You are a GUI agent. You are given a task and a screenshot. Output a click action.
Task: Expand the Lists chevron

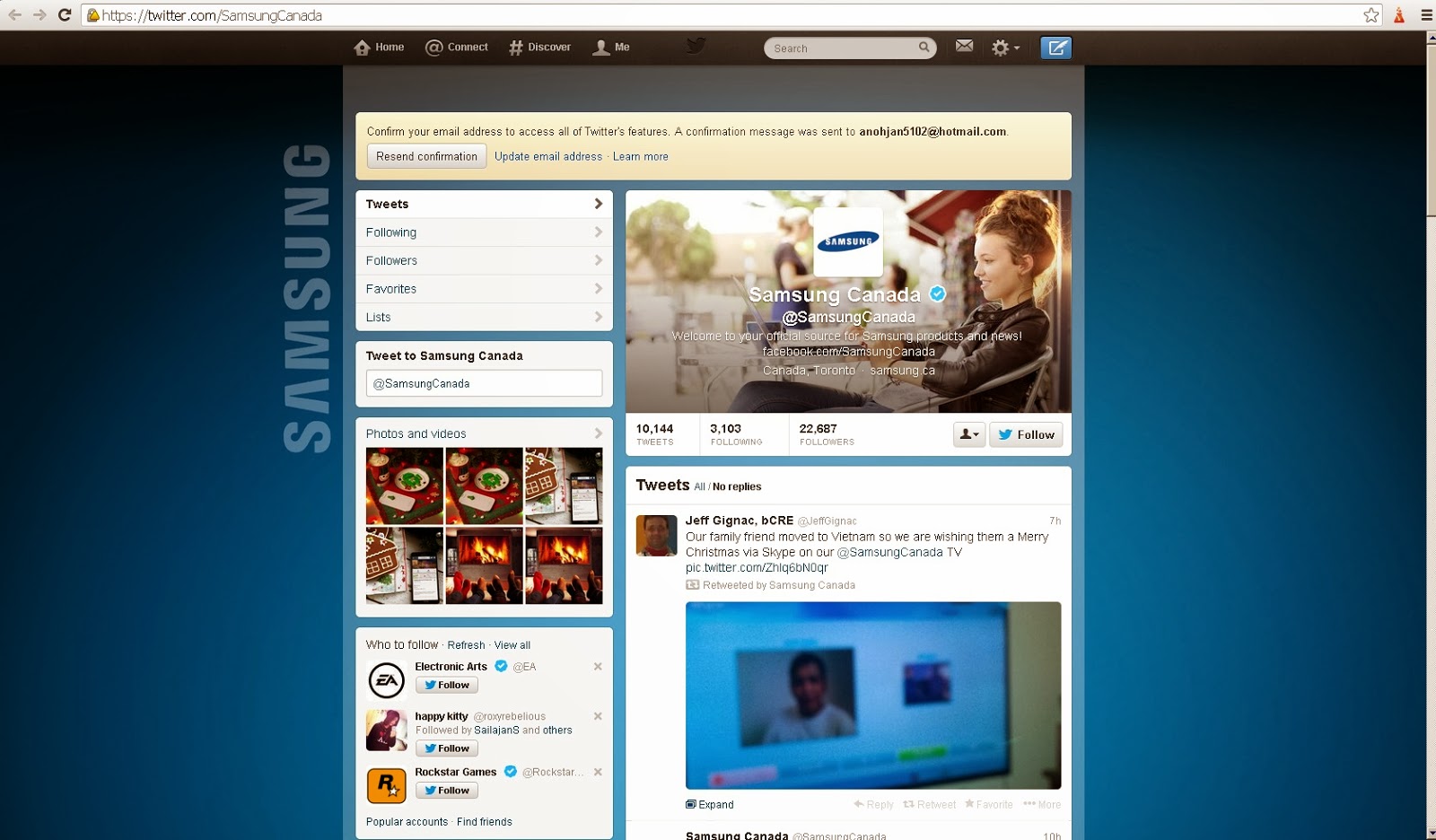(x=599, y=317)
